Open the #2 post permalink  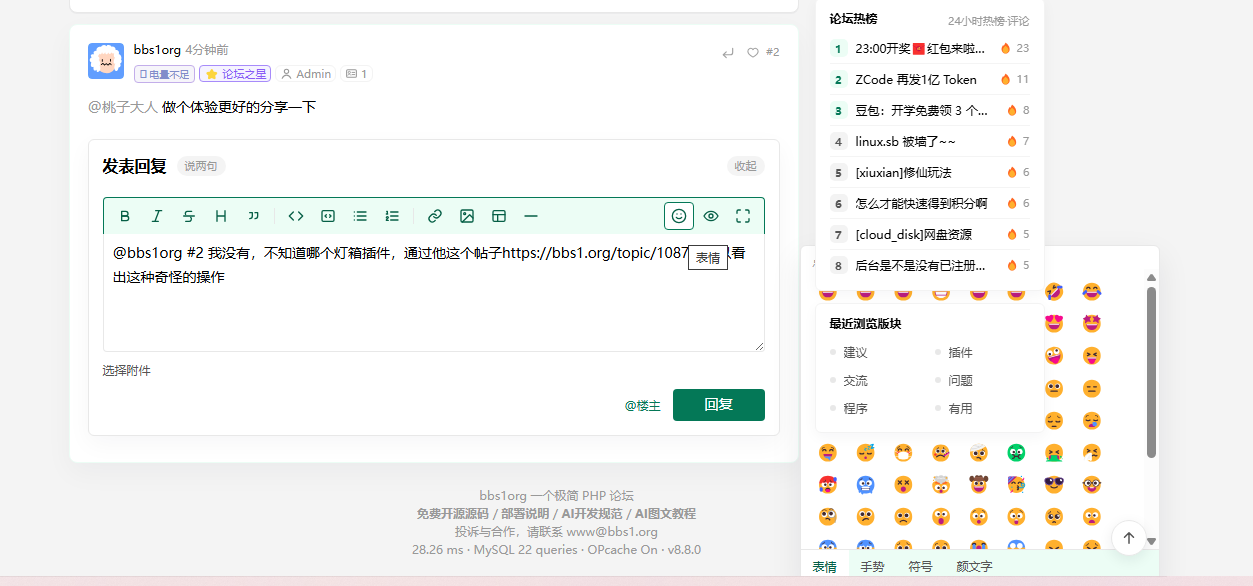tap(772, 52)
